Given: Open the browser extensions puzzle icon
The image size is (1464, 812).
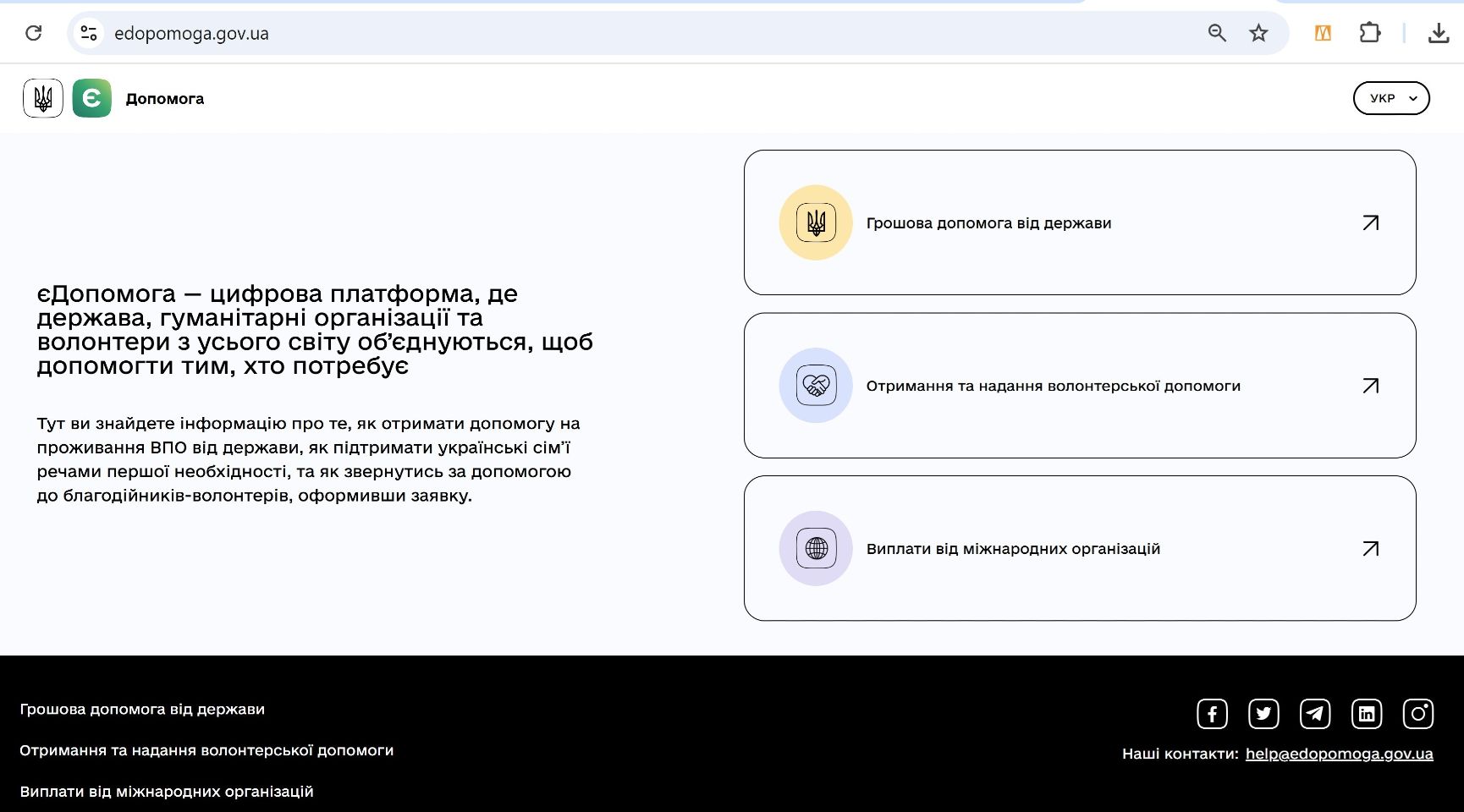Looking at the screenshot, I should (x=1369, y=33).
